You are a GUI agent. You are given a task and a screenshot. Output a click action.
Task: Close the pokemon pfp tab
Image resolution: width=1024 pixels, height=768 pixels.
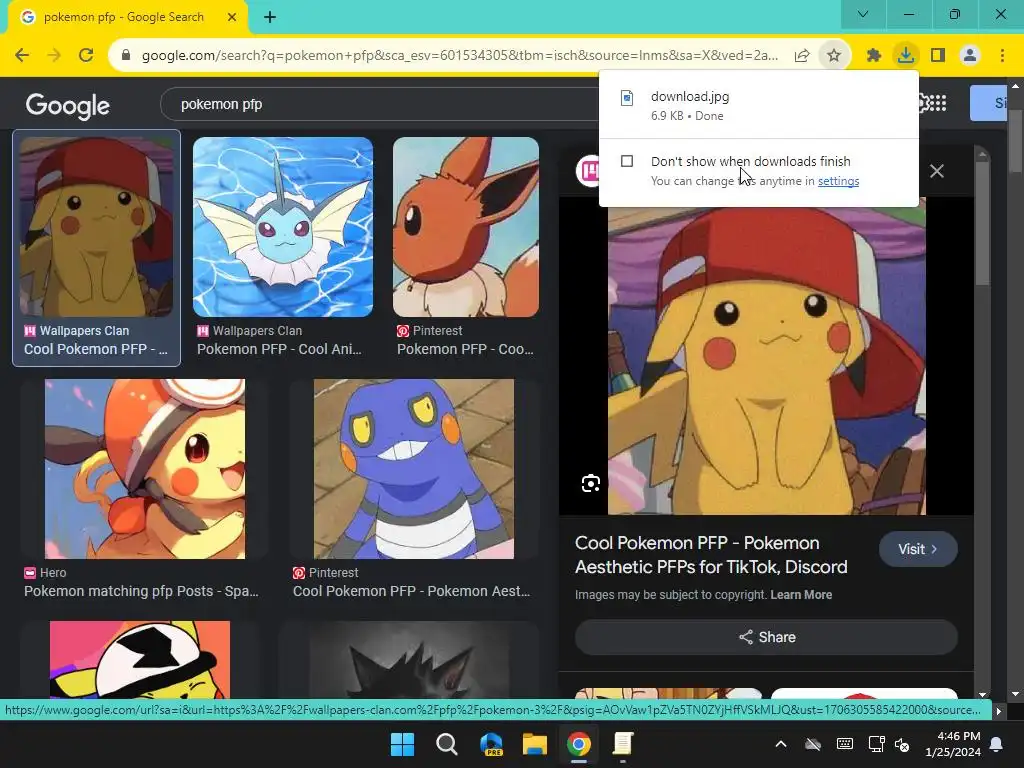click(x=232, y=17)
